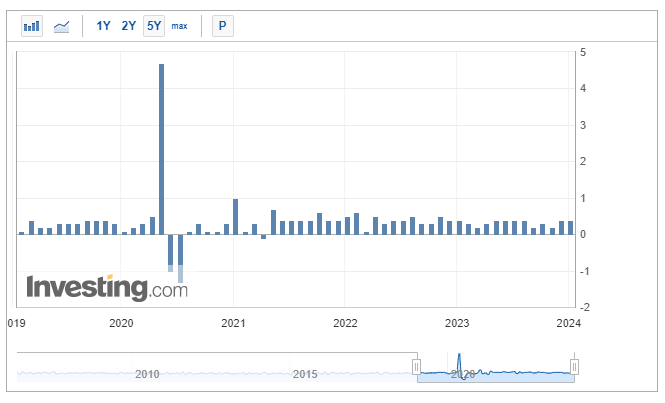Click the small negative bar in 2021
This screenshot has width=665, height=403.
pyautogui.click(x=263, y=237)
